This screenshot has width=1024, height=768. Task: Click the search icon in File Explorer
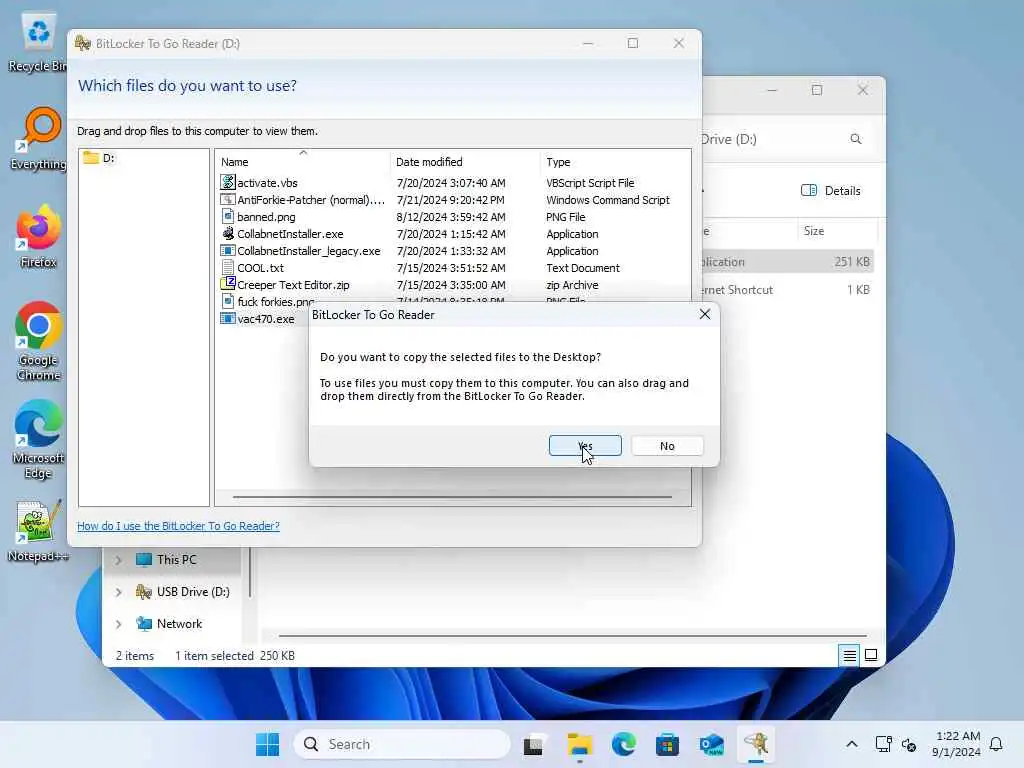click(856, 139)
